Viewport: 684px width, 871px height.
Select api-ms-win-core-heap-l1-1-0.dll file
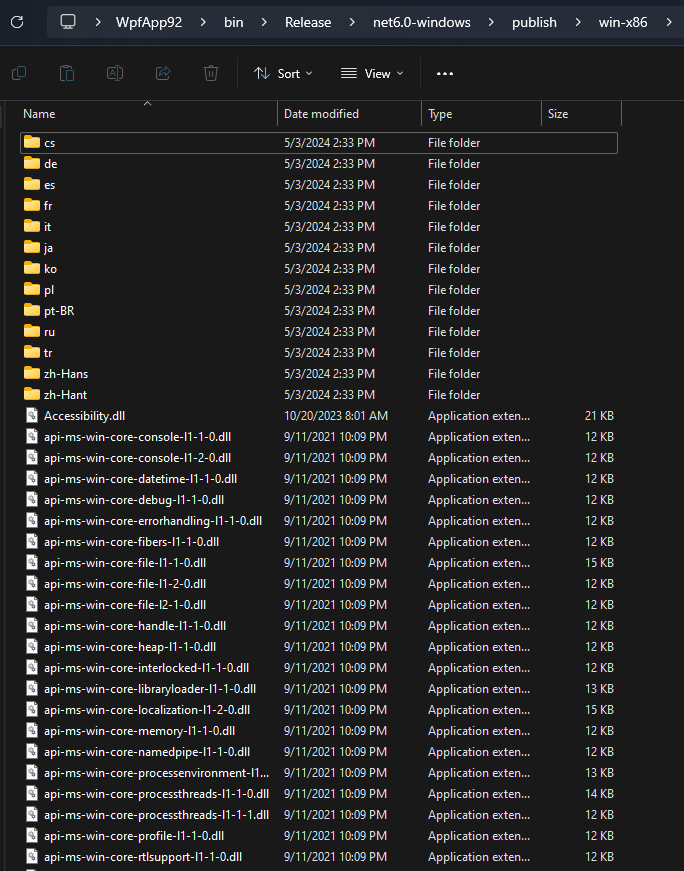(318, 647)
